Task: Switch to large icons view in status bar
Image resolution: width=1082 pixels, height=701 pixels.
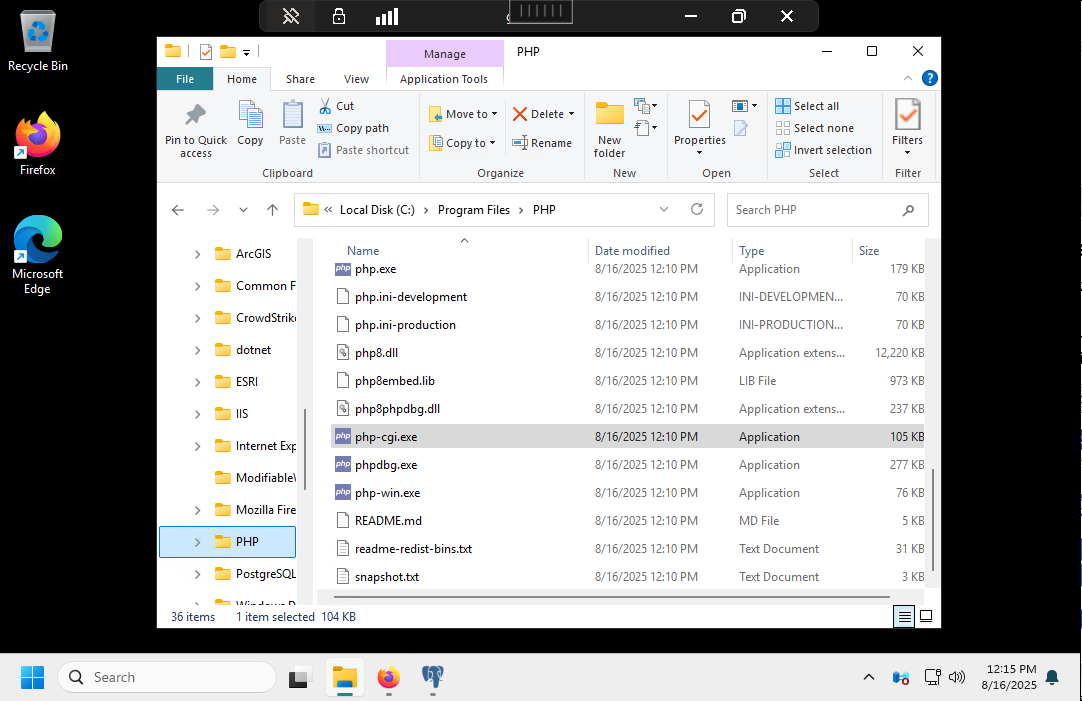Action: tap(926, 617)
